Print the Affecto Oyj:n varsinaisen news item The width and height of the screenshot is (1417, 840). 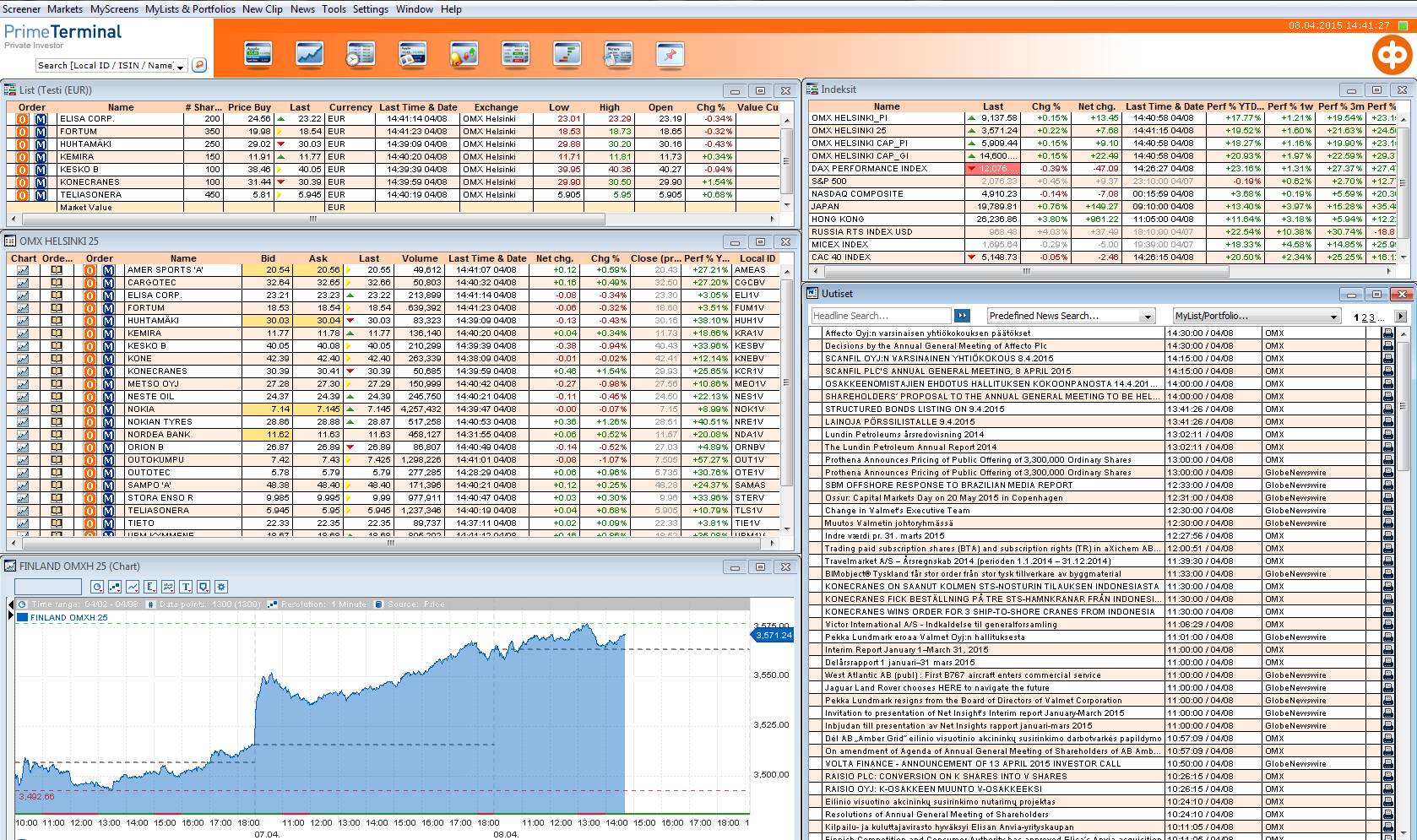(1388, 333)
